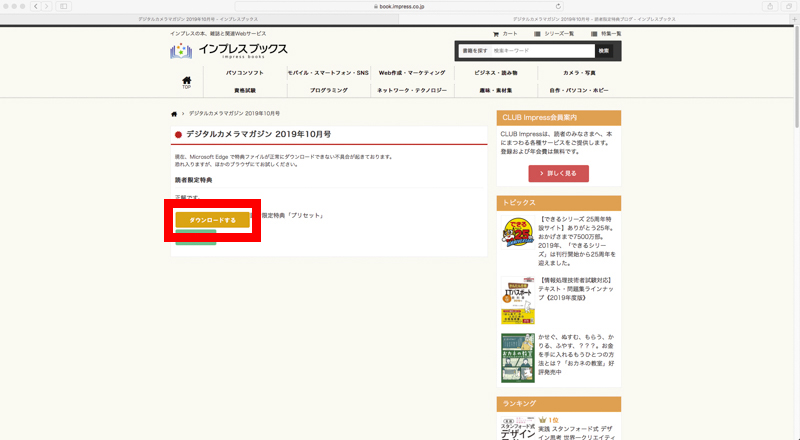
Task: Go back with Safari back arrow
Action: [x=36, y=6]
